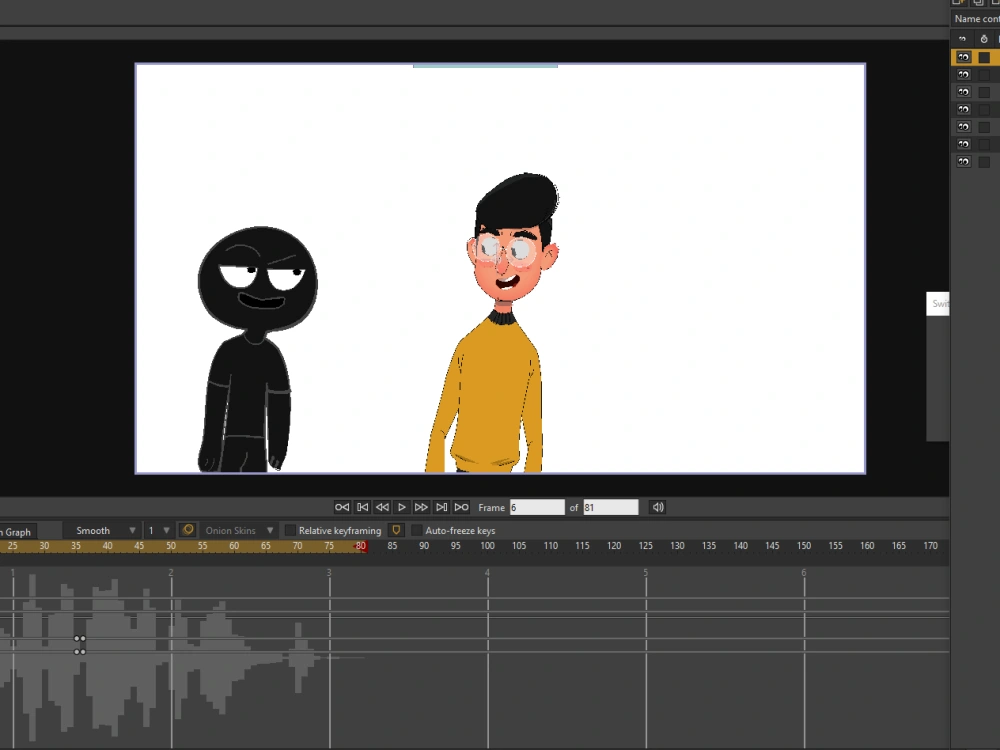Toggle the onion skin icon button

188,530
